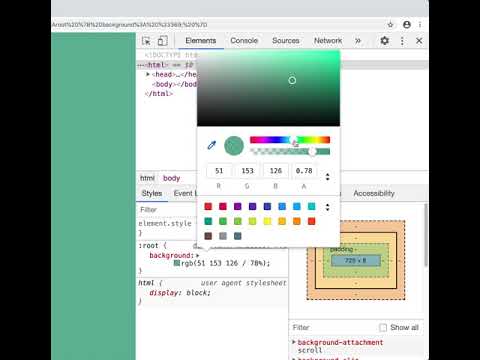Toggle color format RGBA switcher arrows
The width and height of the screenshot is (480, 360).
[328, 177]
